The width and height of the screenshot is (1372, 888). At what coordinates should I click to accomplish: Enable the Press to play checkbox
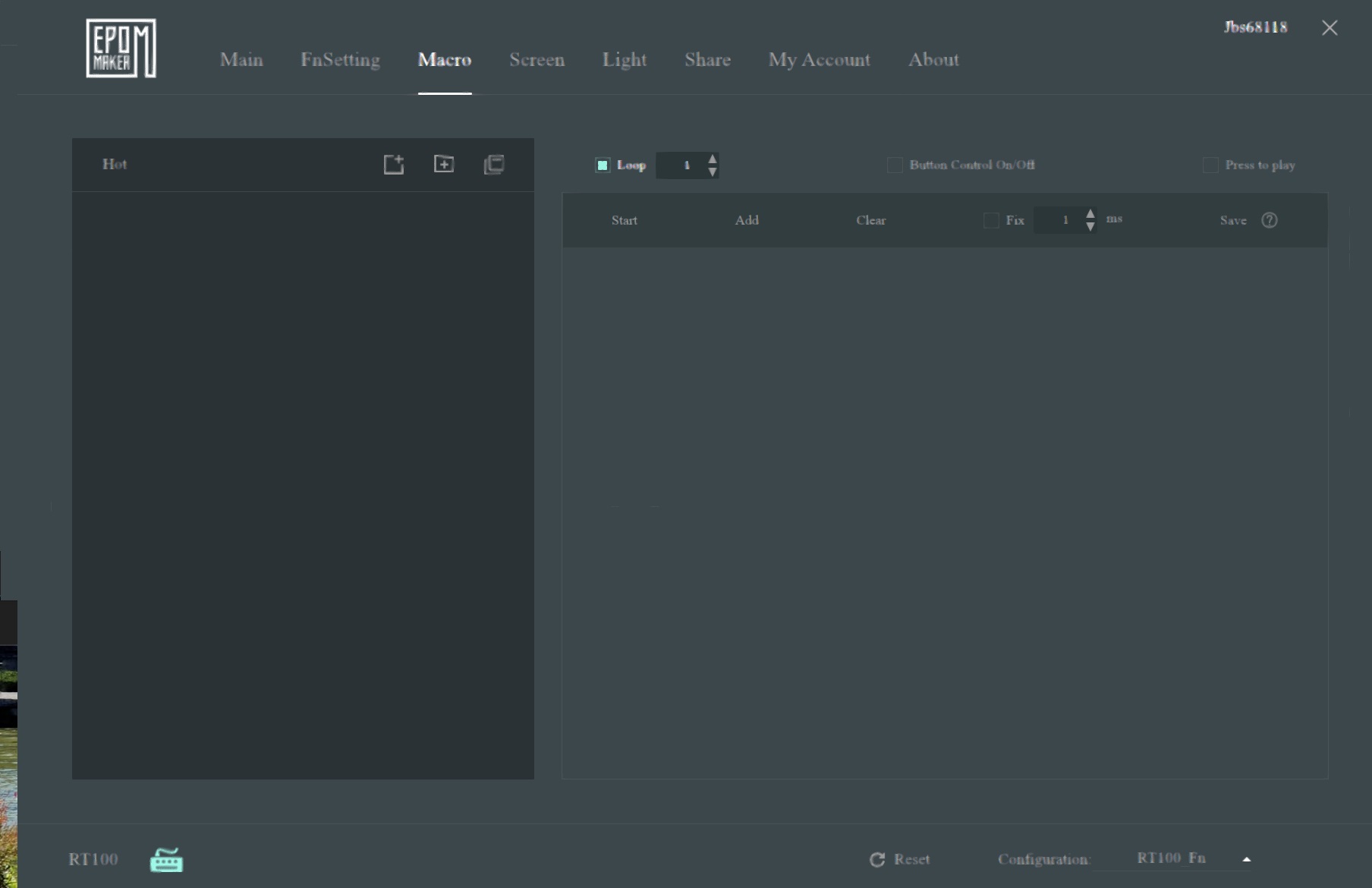(x=1210, y=165)
